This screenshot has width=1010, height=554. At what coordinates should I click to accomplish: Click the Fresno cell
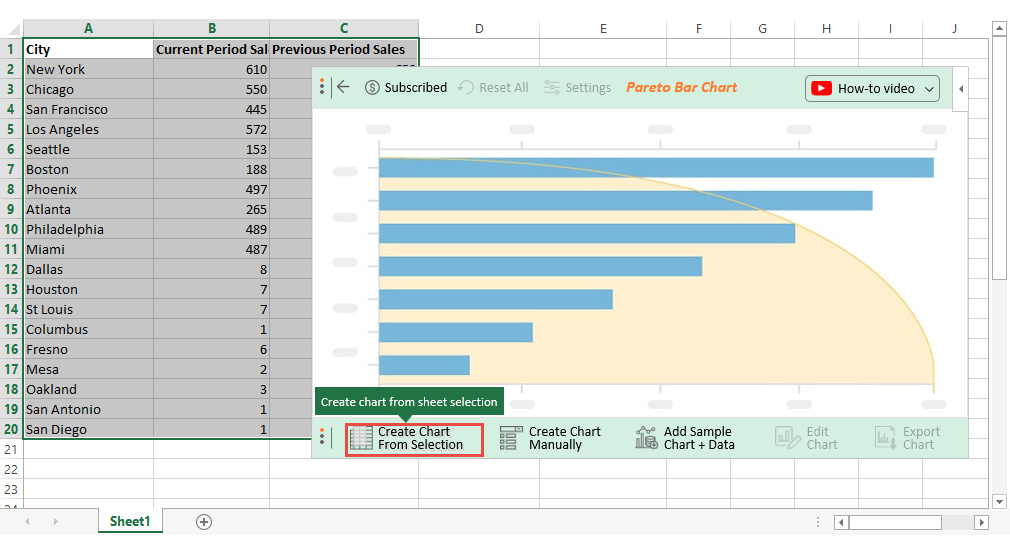88,349
